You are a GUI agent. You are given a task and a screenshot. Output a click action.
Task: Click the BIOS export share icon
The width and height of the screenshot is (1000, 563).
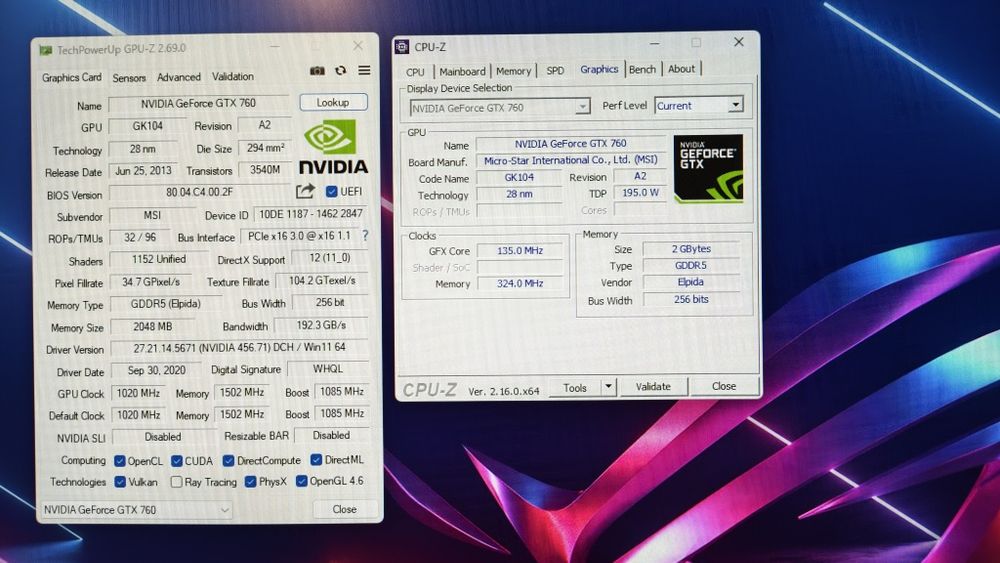click(x=305, y=191)
